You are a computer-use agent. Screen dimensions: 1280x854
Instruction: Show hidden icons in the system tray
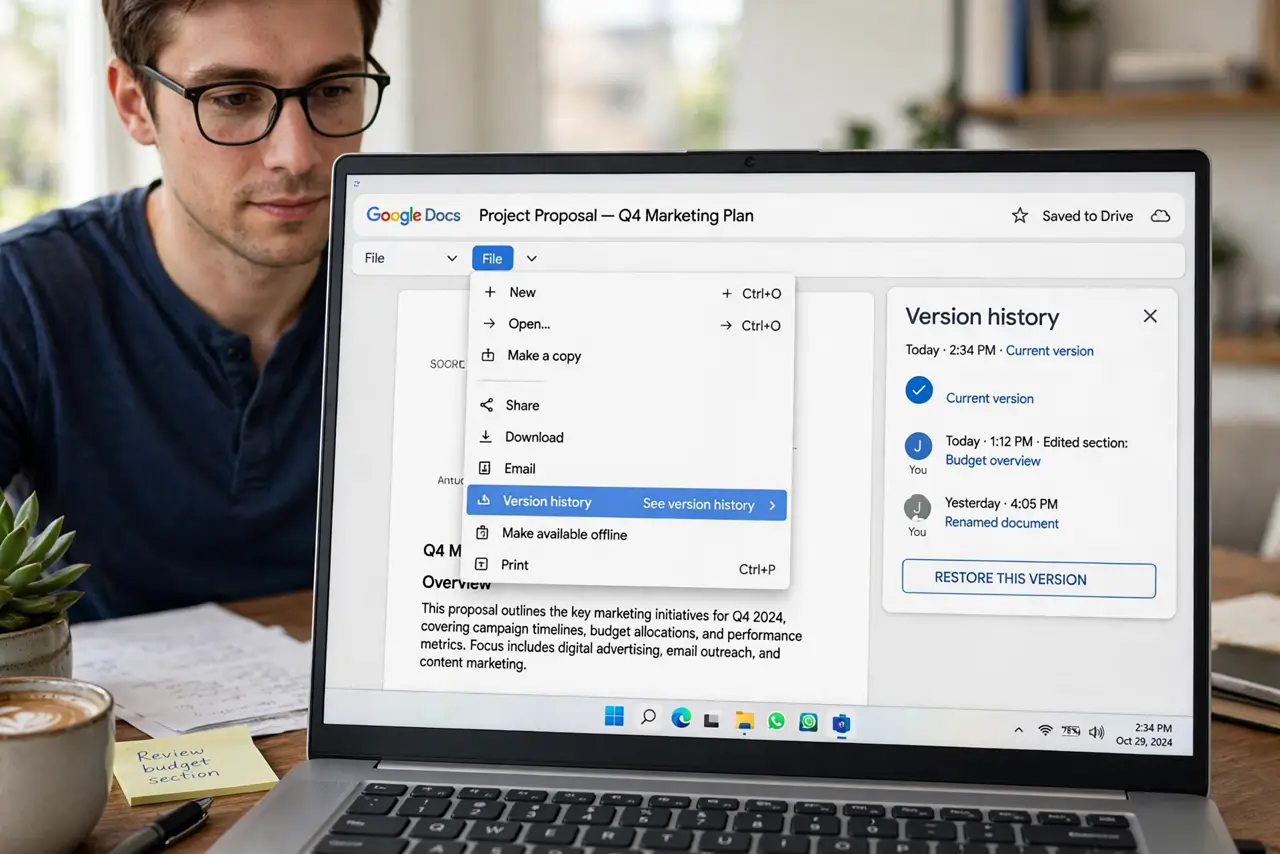(1019, 731)
